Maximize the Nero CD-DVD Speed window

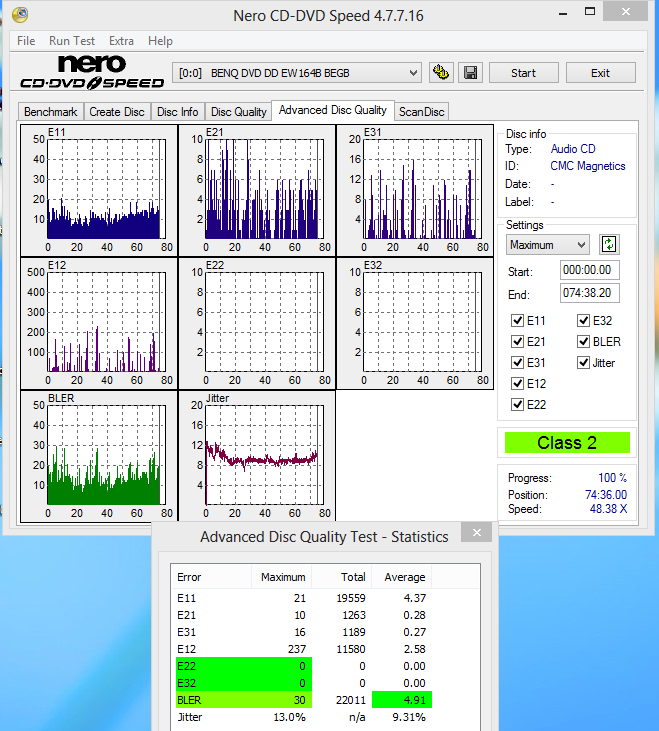click(x=590, y=12)
